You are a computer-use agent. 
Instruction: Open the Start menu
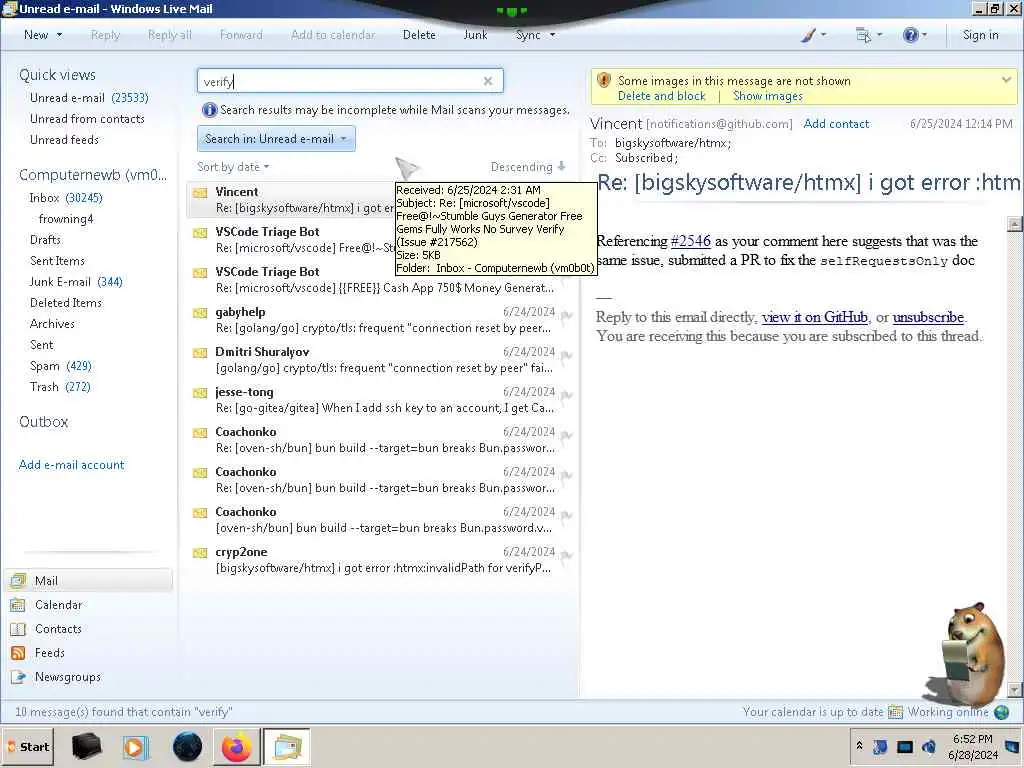(29, 746)
